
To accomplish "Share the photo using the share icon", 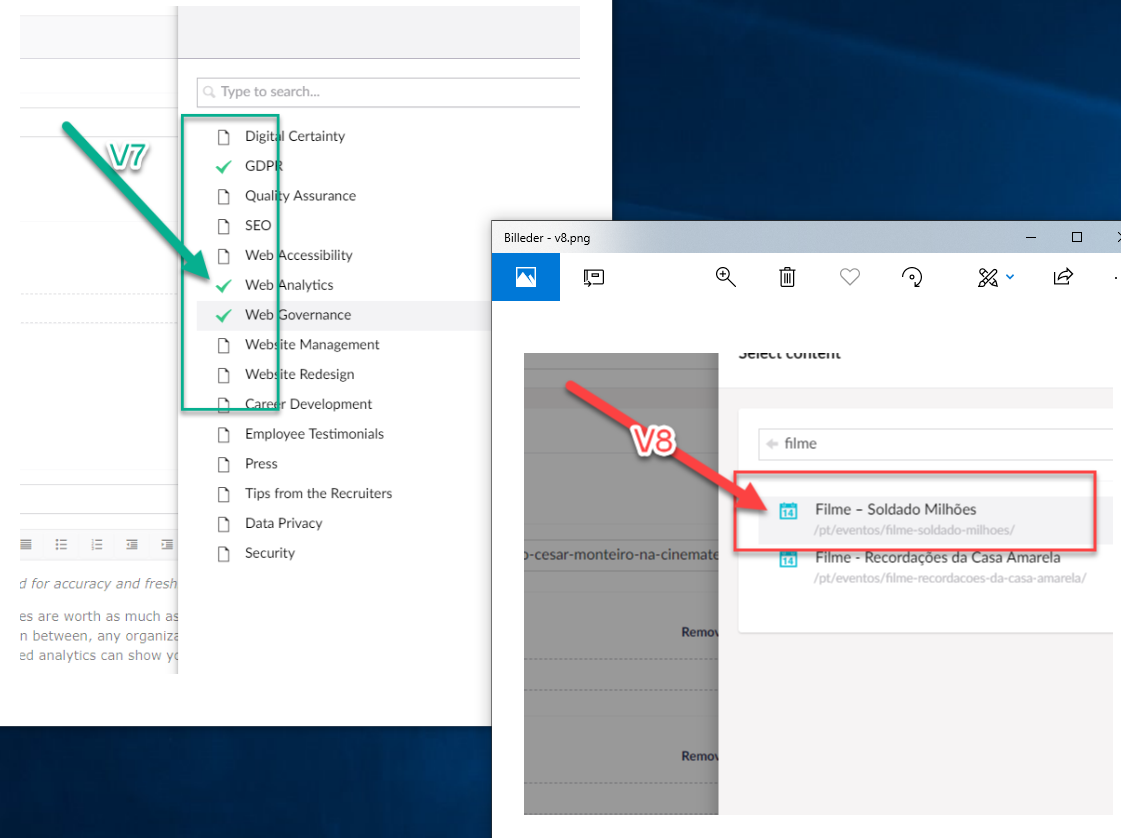I will (1062, 277).
